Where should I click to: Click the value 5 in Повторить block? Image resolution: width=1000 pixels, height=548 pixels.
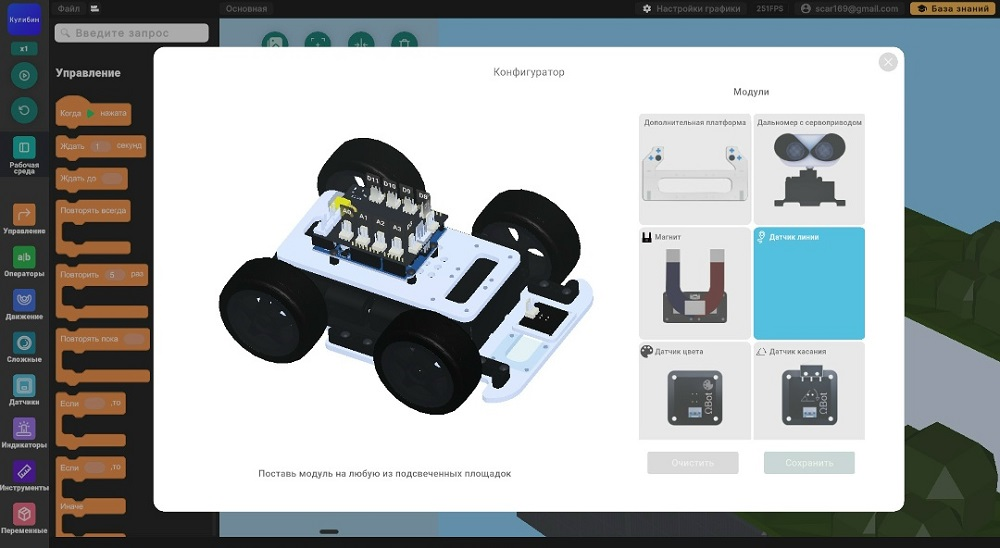pos(113,275)
